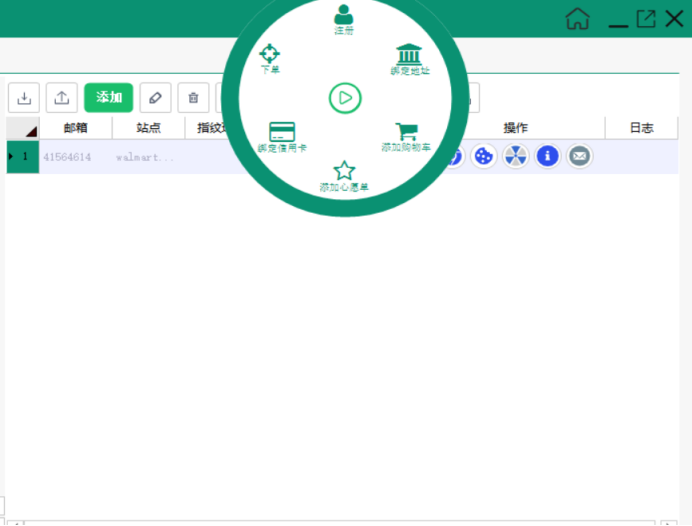The width and height of the screenshot is (692, 526).
Task: Select 绑定地址 bank building icon
Action: [x=409, y=54]
